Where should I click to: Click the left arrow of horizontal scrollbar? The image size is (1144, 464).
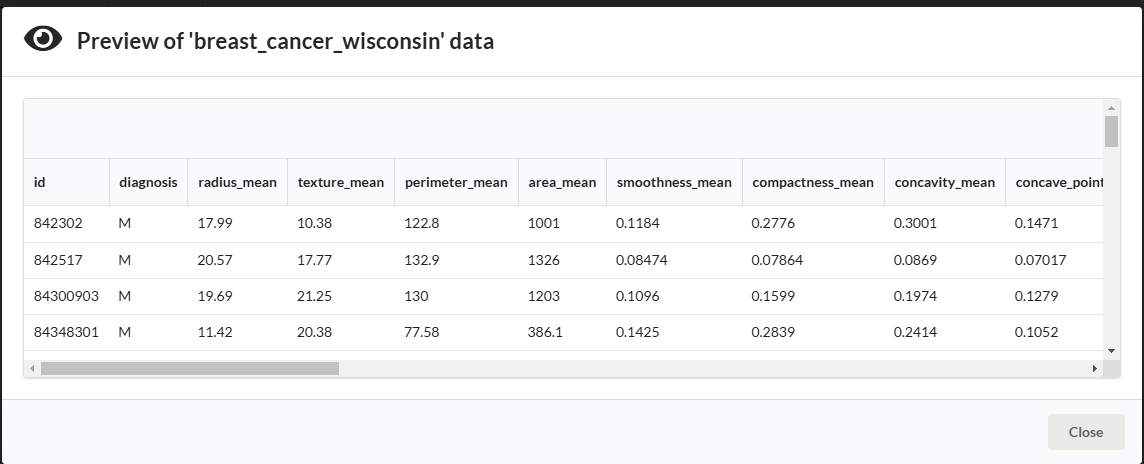32,369
